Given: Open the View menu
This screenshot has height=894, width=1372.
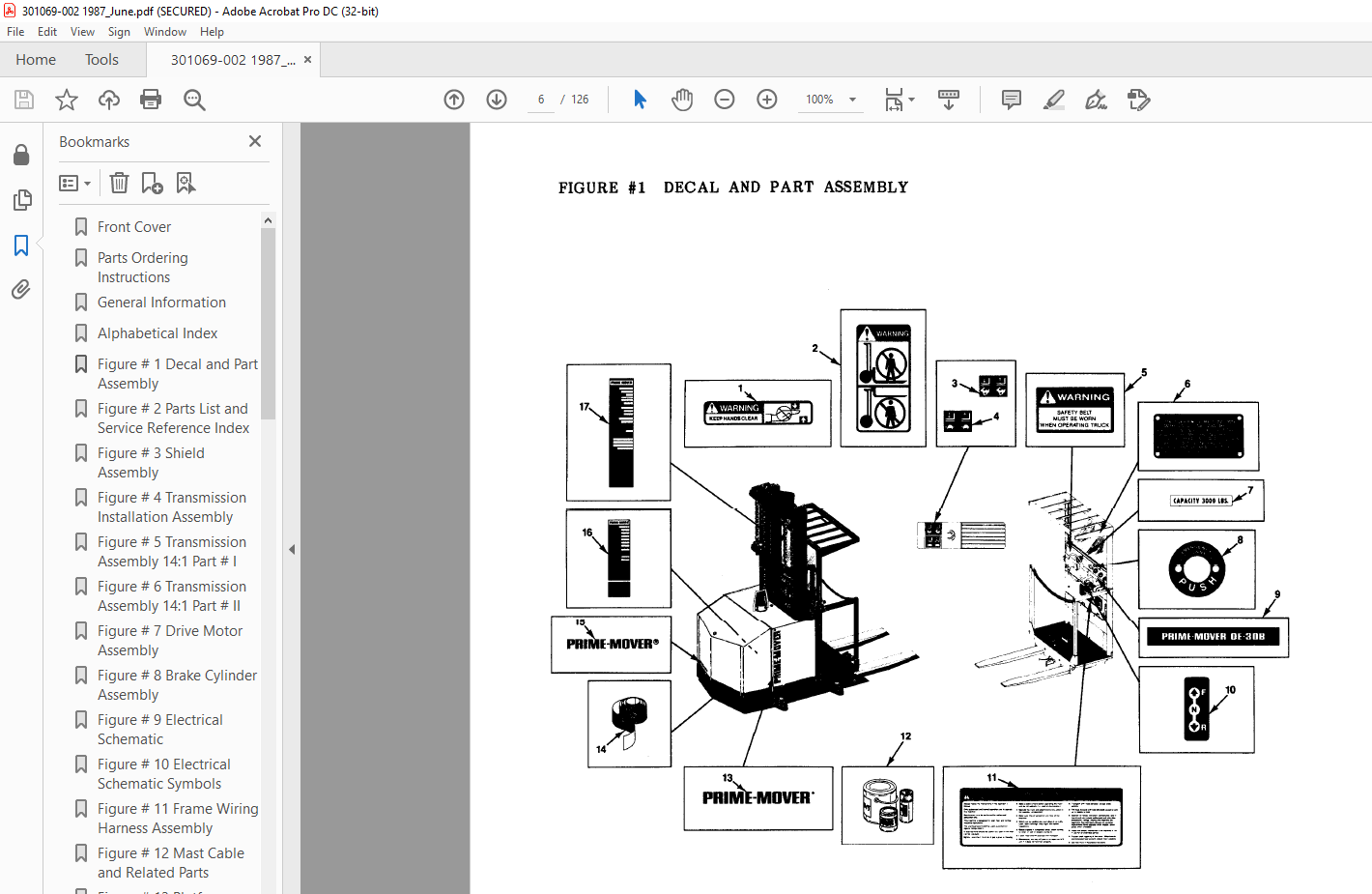Looking at the screenshot, I should point(82,32).
